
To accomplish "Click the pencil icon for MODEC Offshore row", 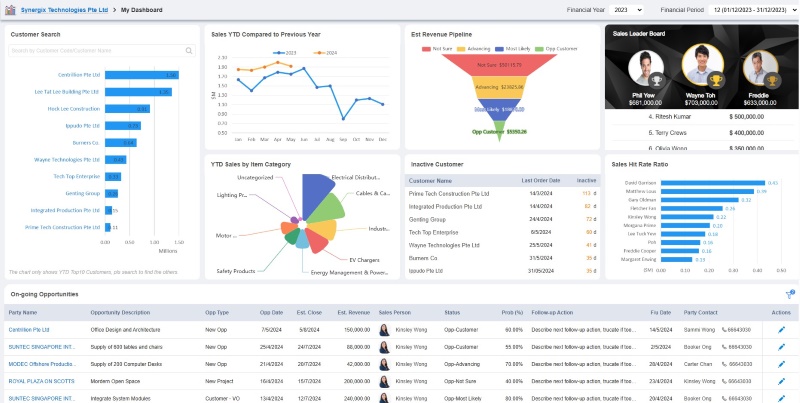I will point(782,364).
